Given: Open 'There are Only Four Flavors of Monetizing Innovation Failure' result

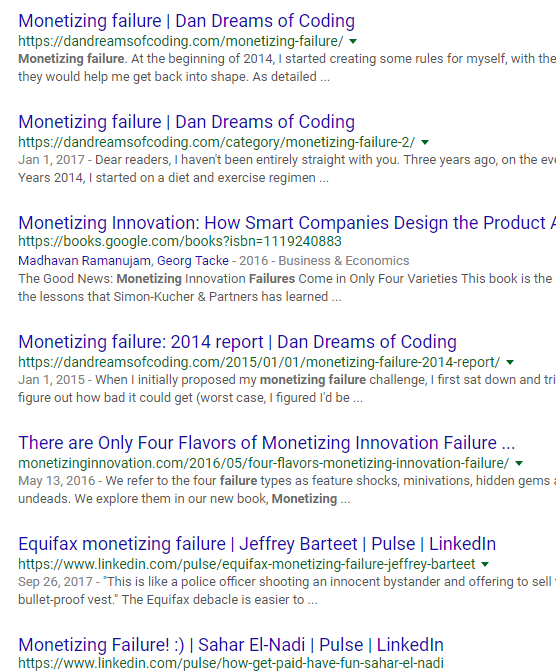Looking at the screenshot, I should tap(267, 443).
